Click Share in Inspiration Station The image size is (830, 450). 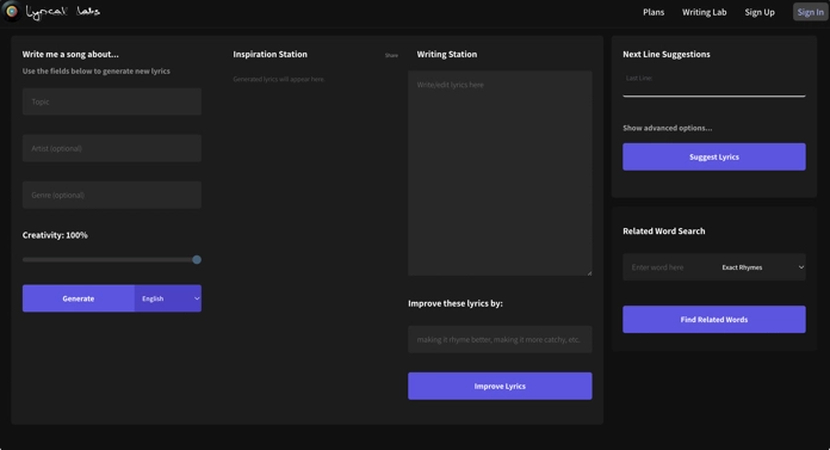(x=391, y=56)
